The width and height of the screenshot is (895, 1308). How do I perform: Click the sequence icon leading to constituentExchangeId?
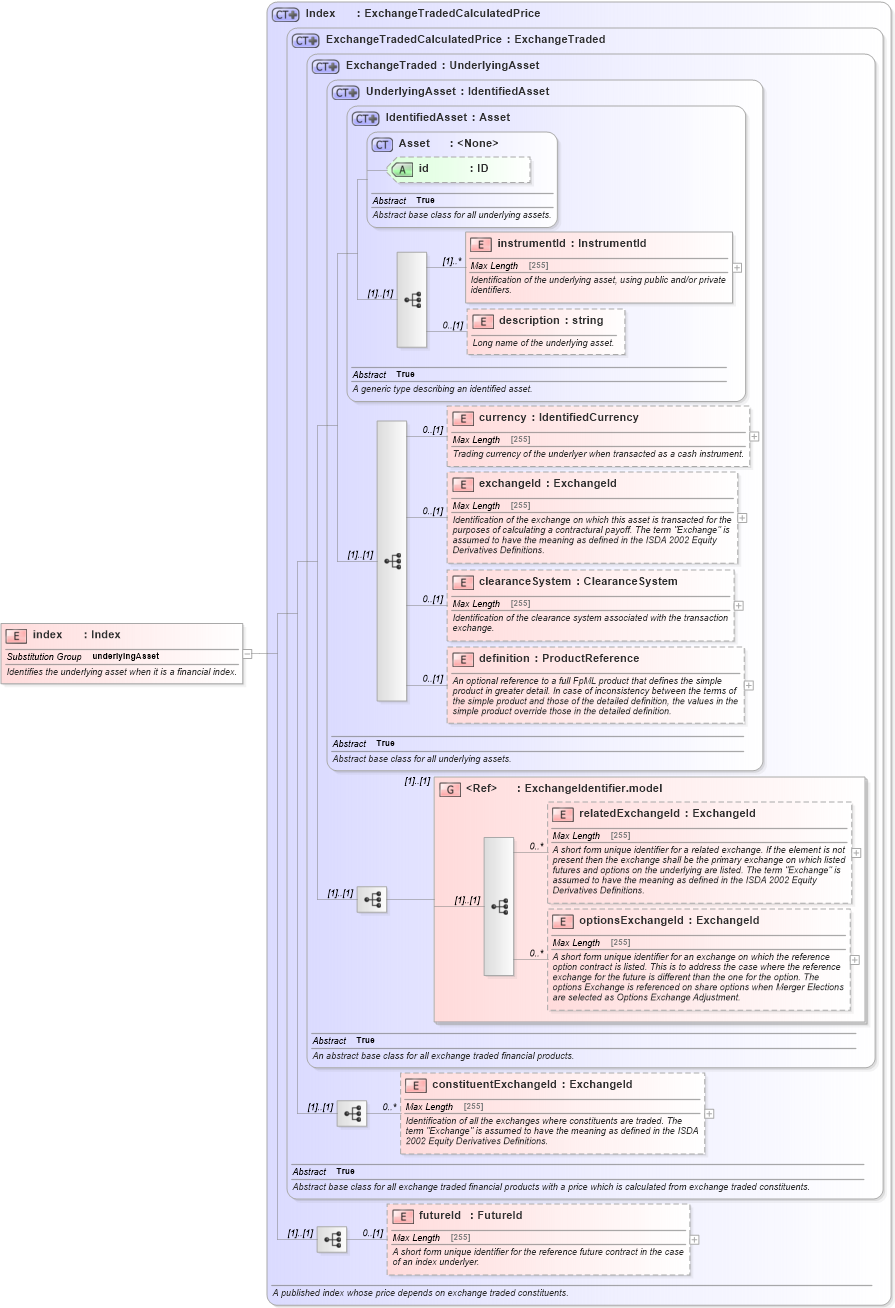352,1113
